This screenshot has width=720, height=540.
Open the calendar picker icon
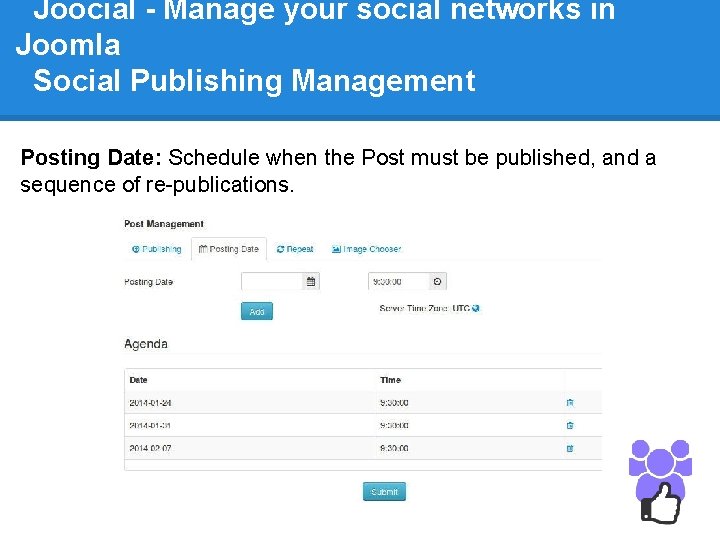tap(311, 281)
